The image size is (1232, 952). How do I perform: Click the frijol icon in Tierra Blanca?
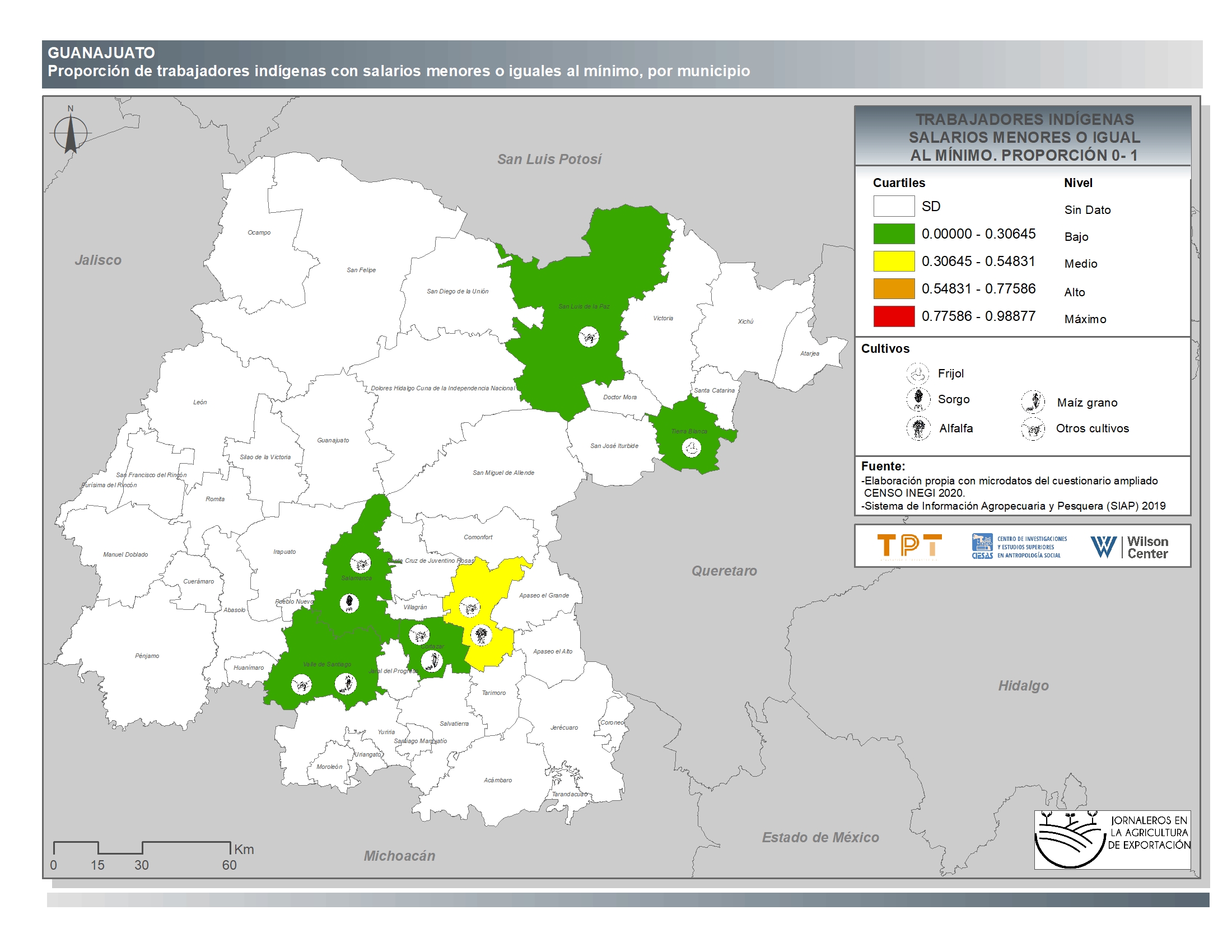691,449
